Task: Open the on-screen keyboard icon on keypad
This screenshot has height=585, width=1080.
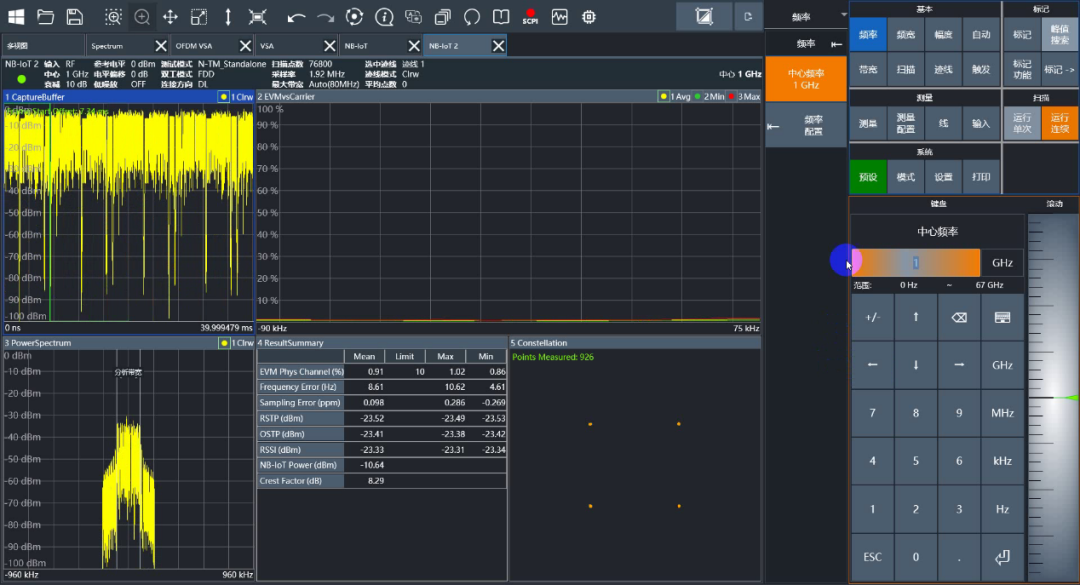Action: (x=1002, y=318)
